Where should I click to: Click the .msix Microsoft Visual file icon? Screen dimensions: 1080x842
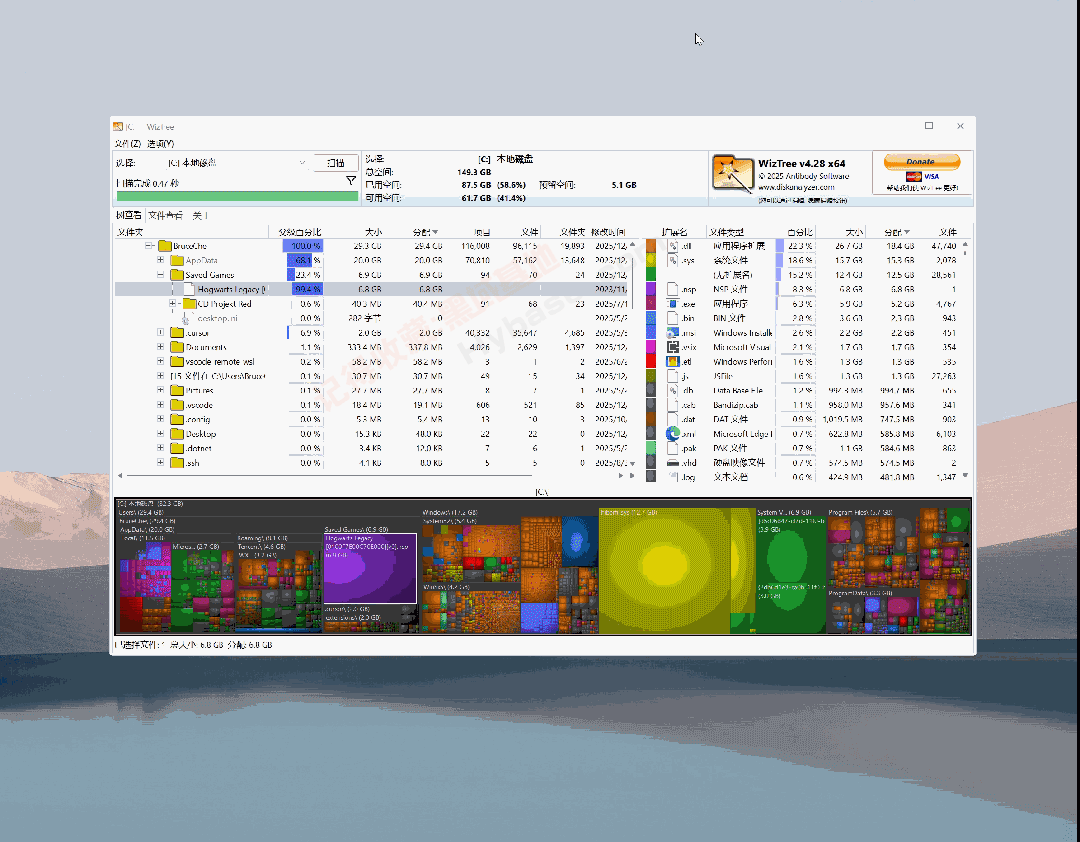pos(674,348)
